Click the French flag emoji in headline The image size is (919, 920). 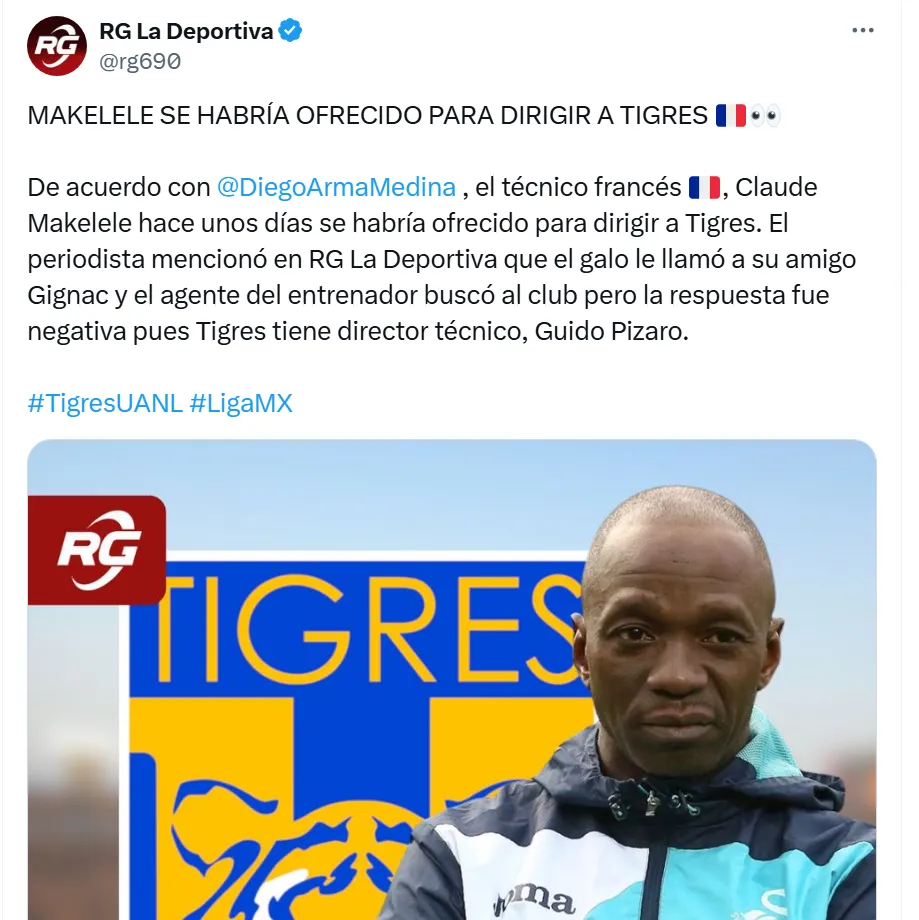tap(730, 116)
